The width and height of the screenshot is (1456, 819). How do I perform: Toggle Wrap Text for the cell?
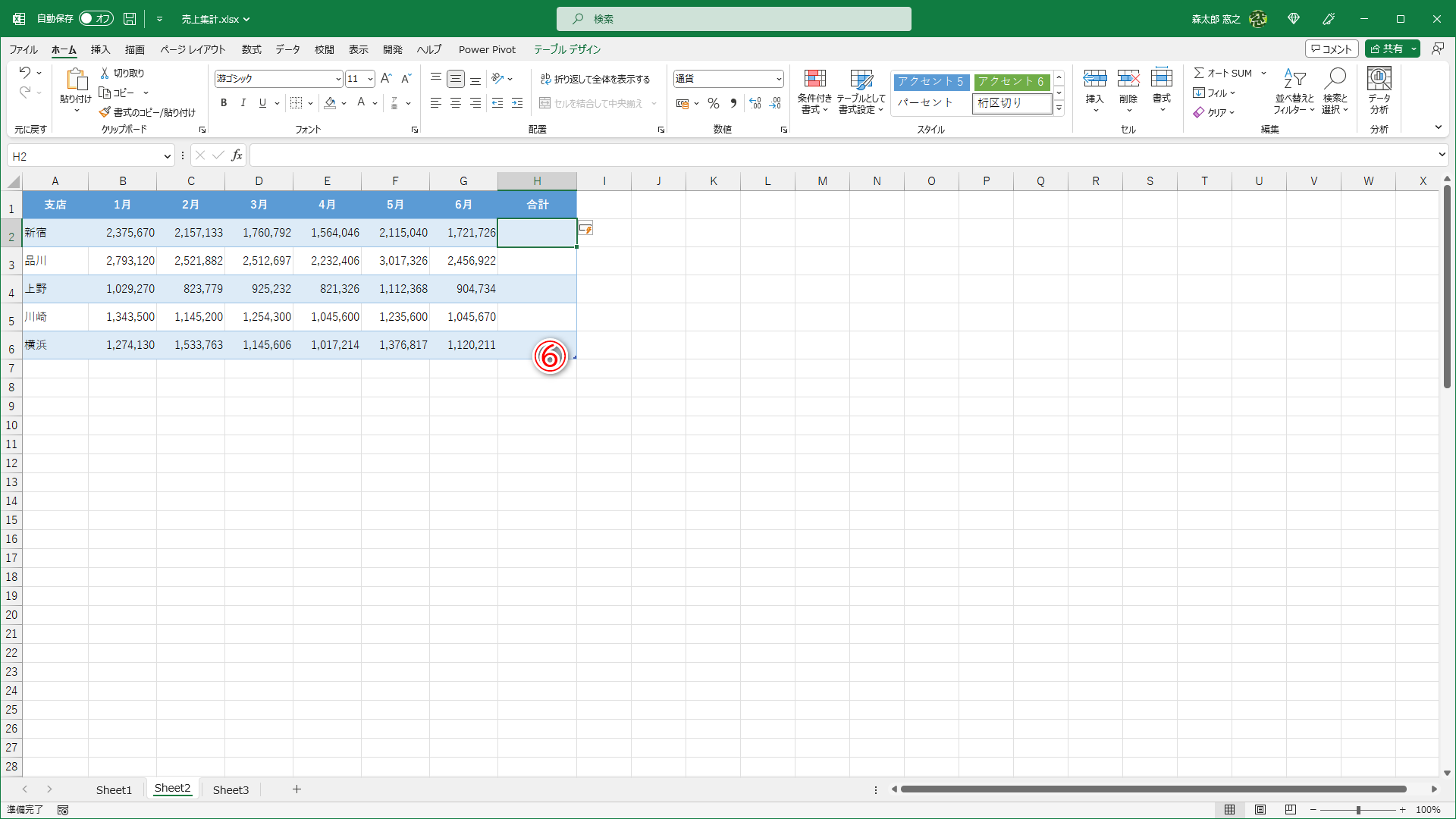point(595,79)
